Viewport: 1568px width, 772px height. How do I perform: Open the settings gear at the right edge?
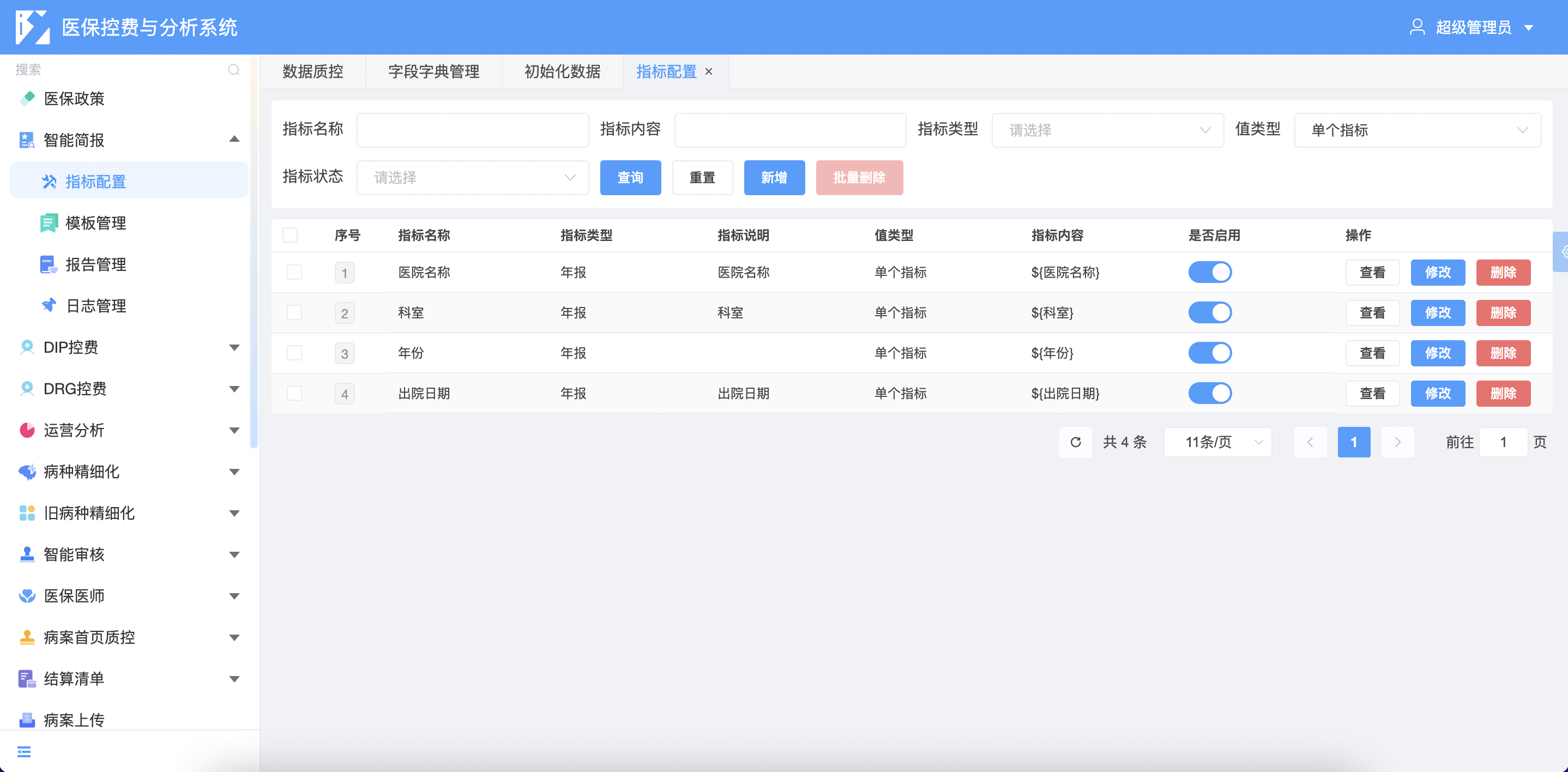1562,251
